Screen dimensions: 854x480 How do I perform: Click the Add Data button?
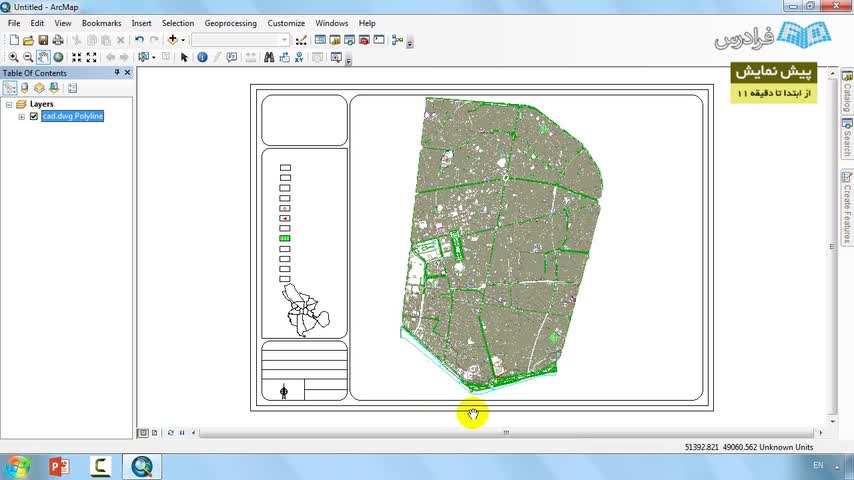[173, 40]
